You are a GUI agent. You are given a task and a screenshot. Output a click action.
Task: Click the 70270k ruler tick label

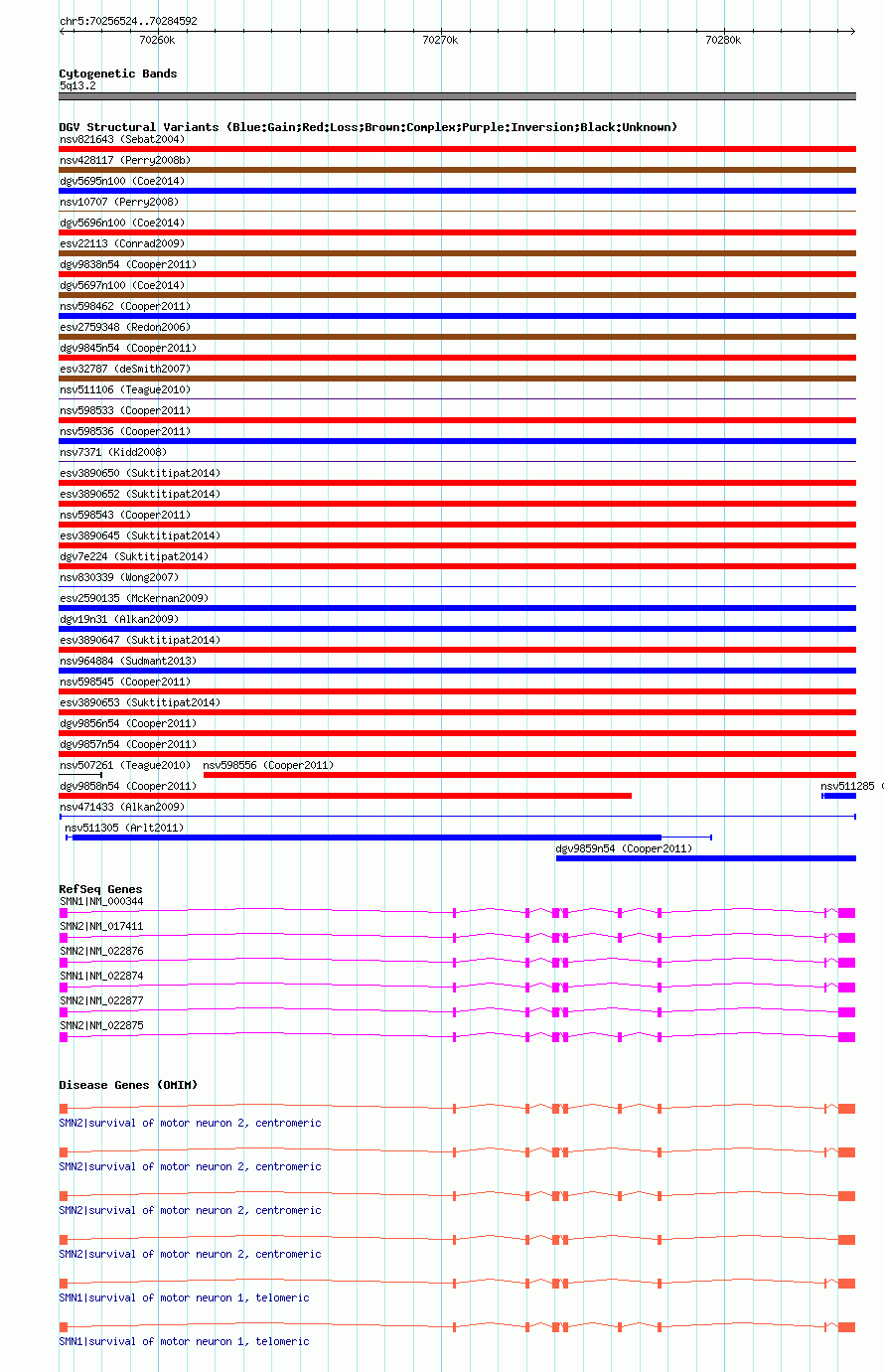click(x=440, y=40)
